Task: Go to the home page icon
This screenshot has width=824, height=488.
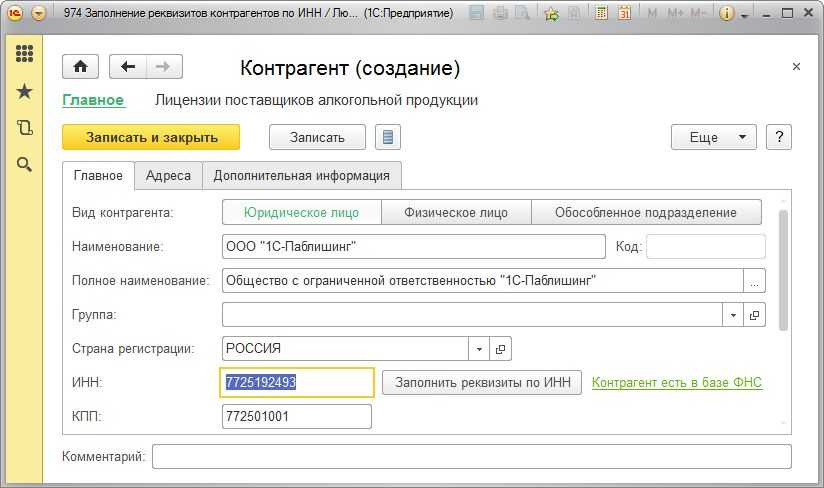Action: click(80, 67)
